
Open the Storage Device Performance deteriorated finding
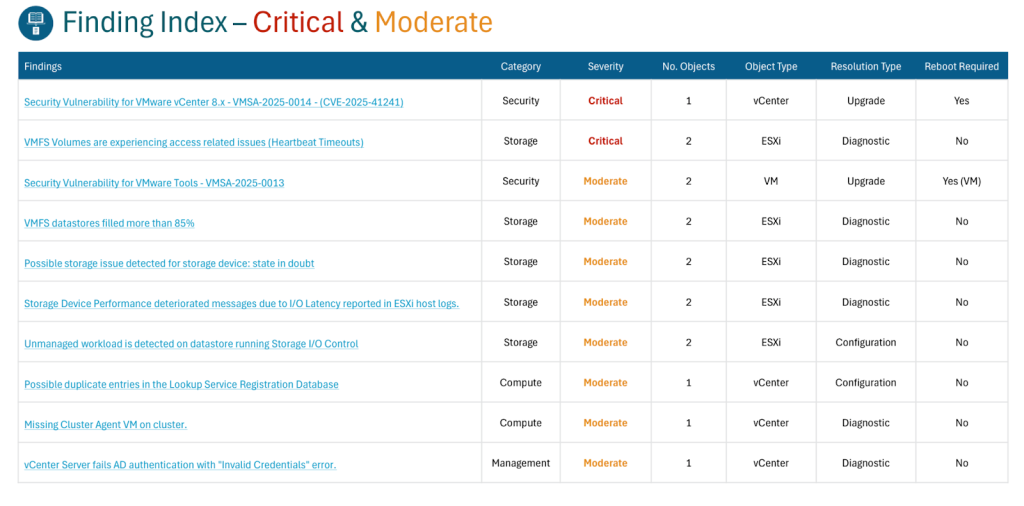(x=242, y=304)
